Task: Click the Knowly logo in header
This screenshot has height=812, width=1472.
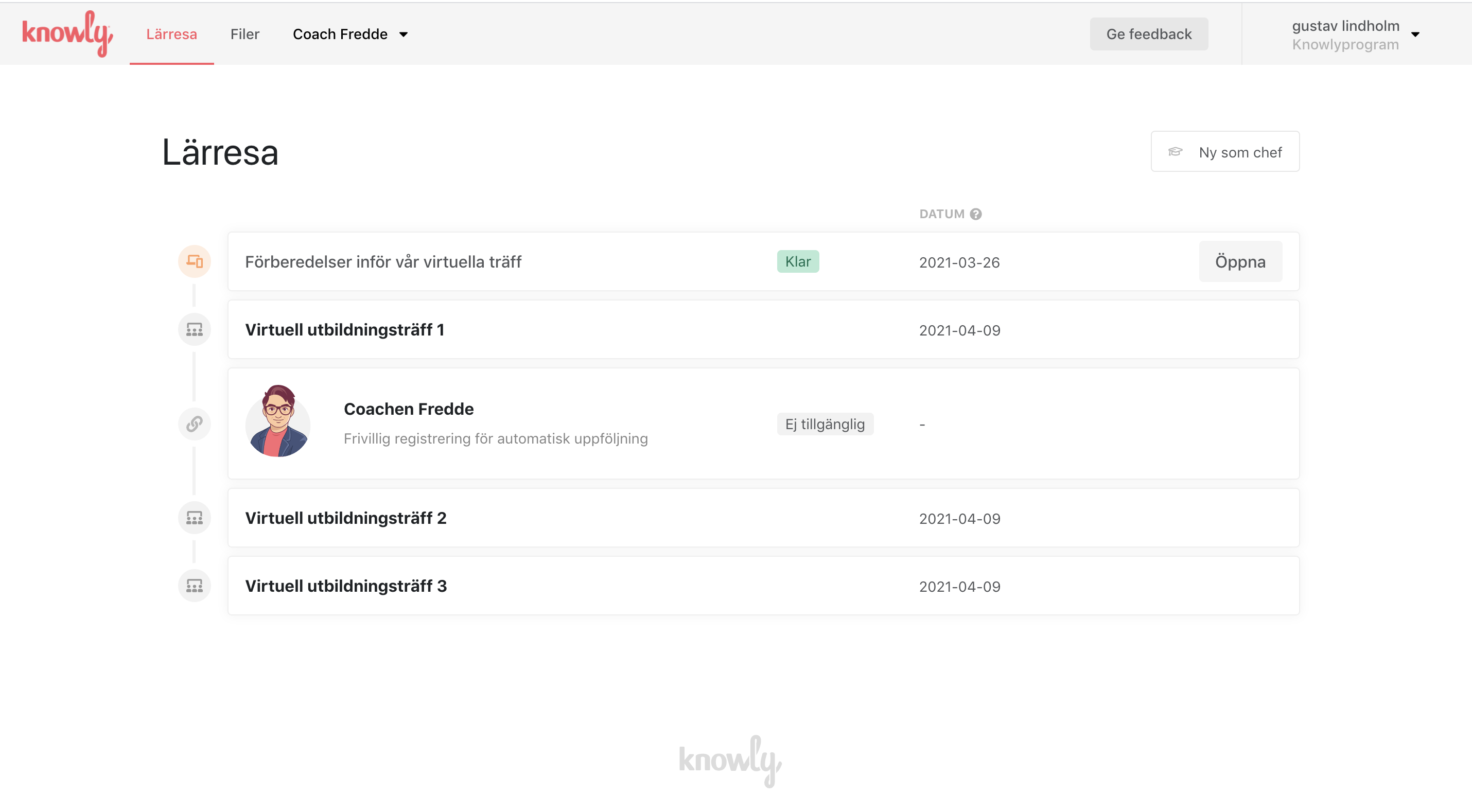Action: 67,33
